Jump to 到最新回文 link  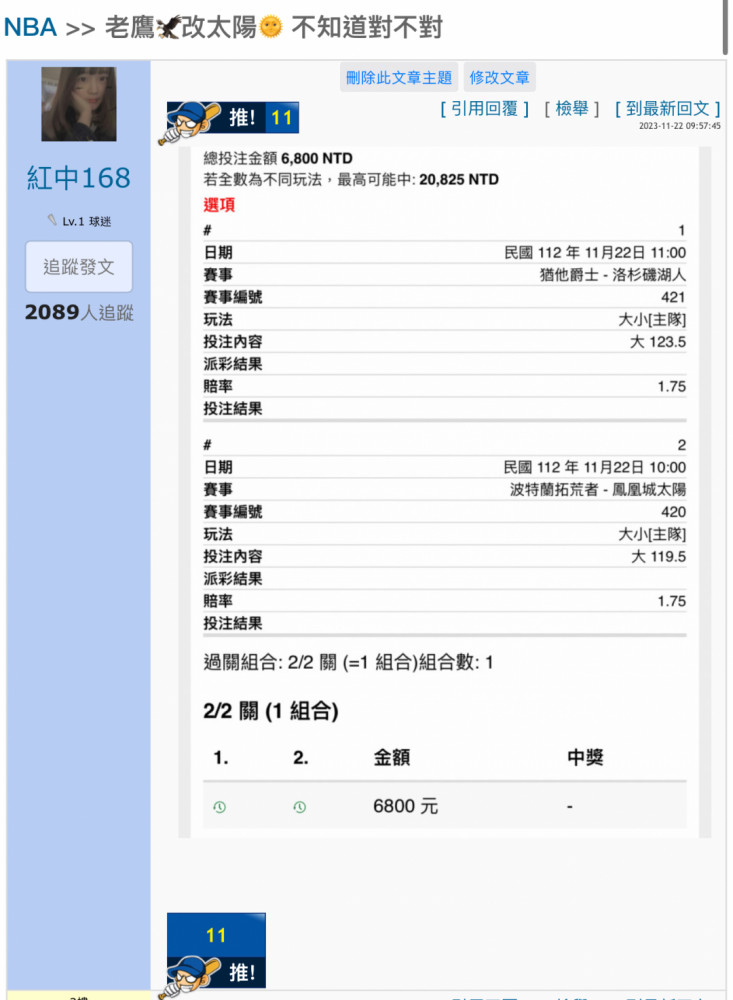tap(667, 109)
